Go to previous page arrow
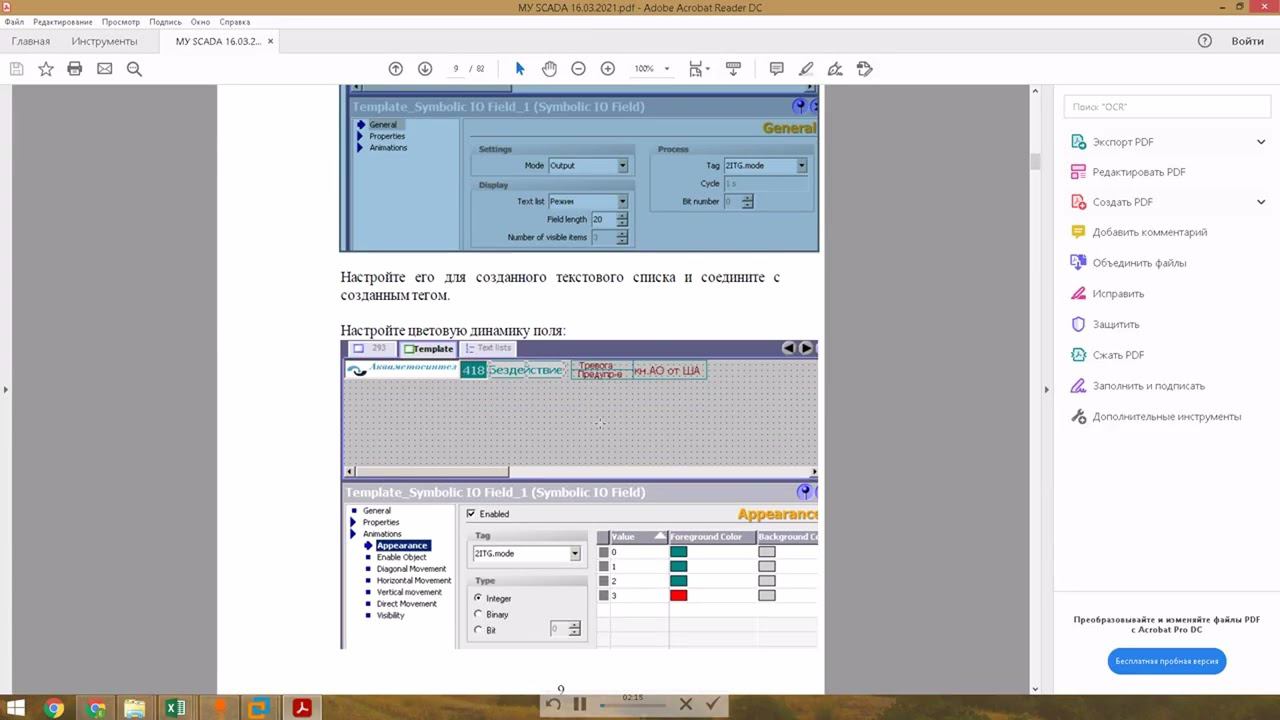This screenshot has width=1280, height=720. (x=396, y=69)
